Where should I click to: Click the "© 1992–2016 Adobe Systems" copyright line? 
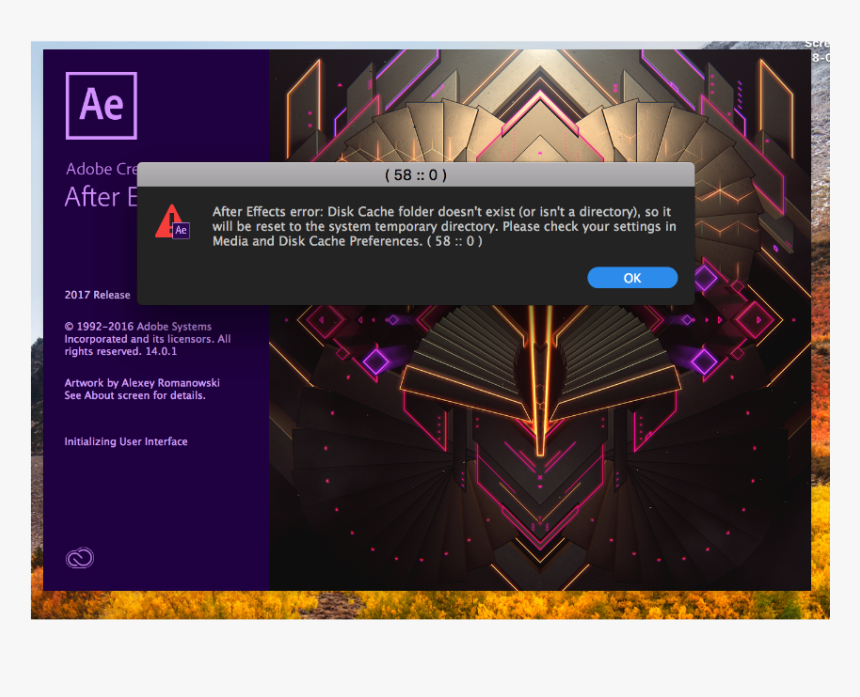pyautogui.click(x=138, y=326)
